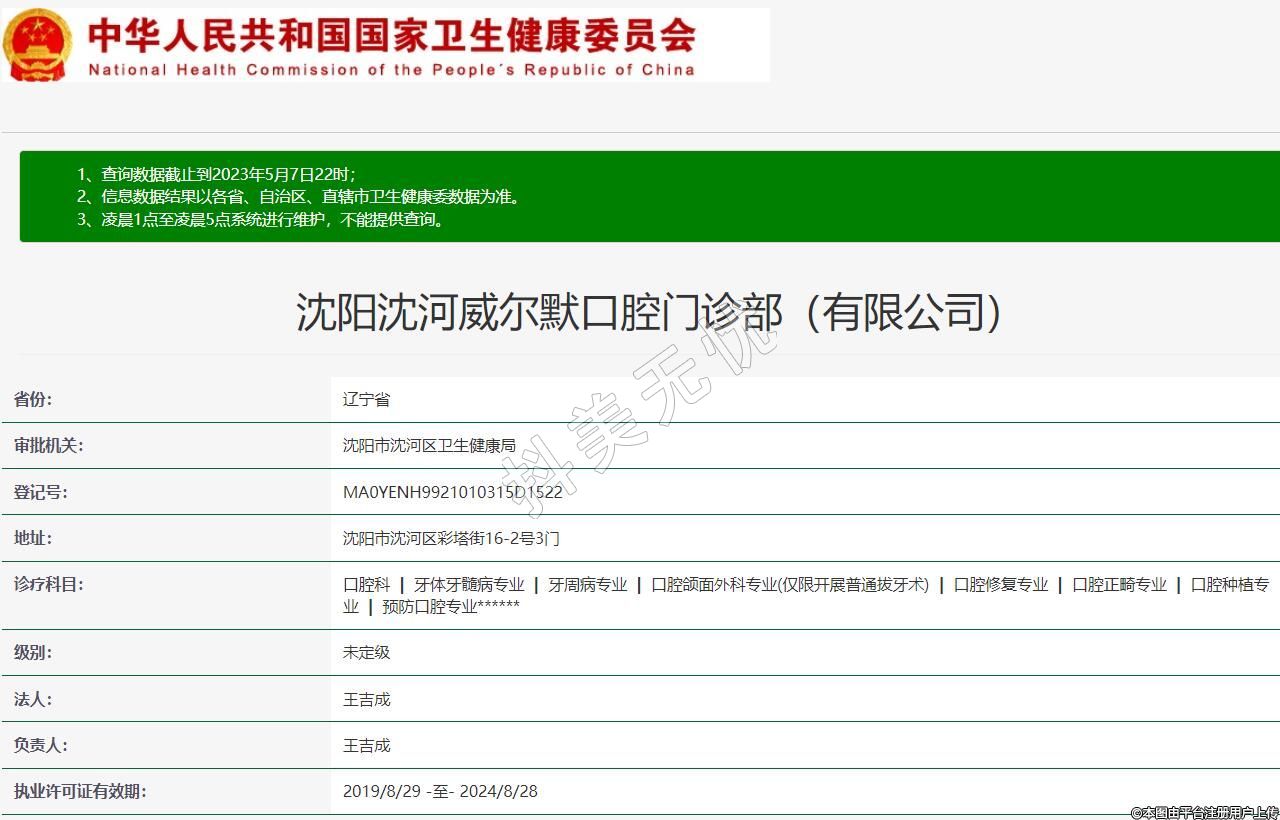Click the 省份 row label
This screenshot has width=1280, height=820.
point(33,400)
